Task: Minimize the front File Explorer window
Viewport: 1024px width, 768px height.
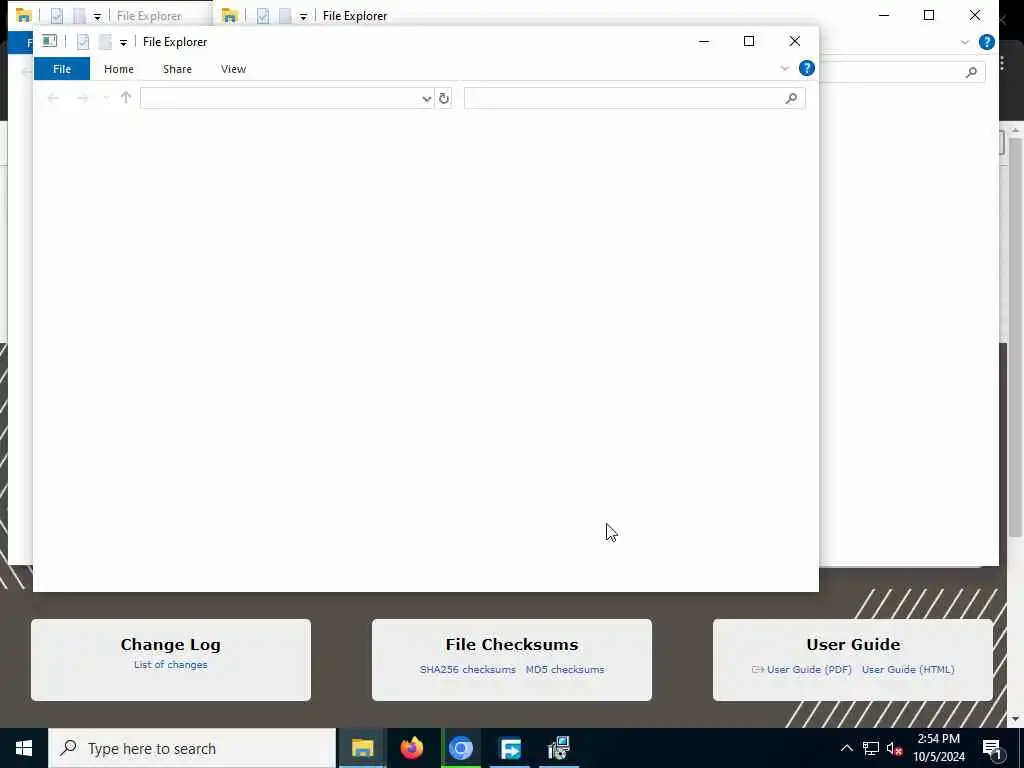Action: pos(704,41)
